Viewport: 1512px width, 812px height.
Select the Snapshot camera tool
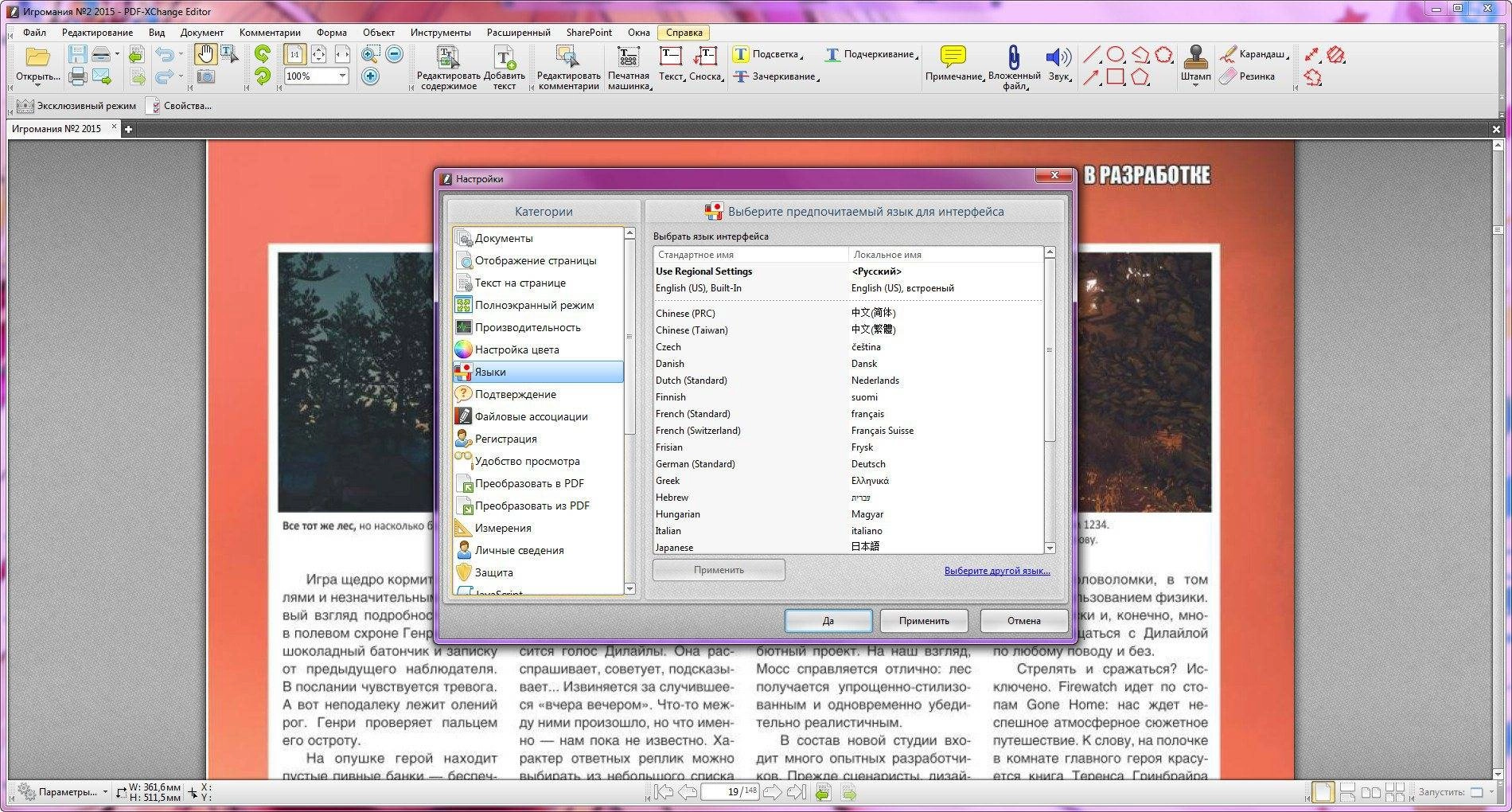(206, 76)
